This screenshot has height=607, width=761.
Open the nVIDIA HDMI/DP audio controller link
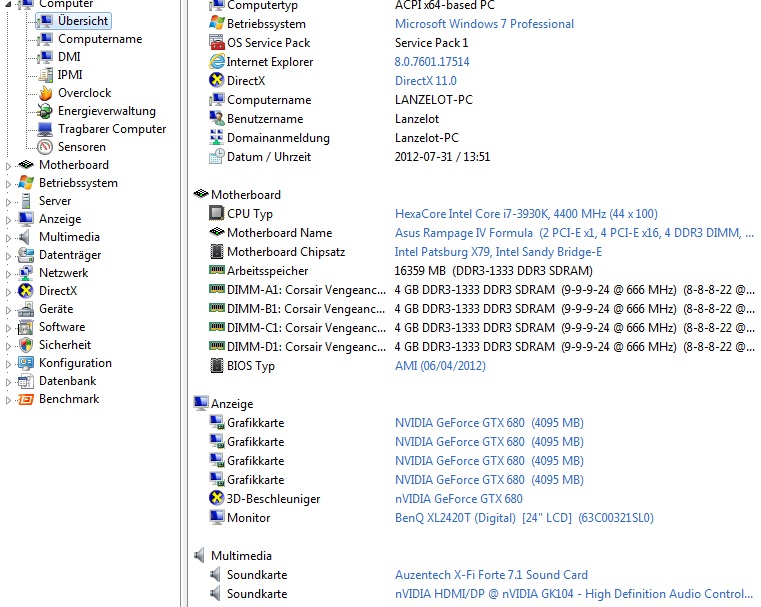tap(574, 594)
